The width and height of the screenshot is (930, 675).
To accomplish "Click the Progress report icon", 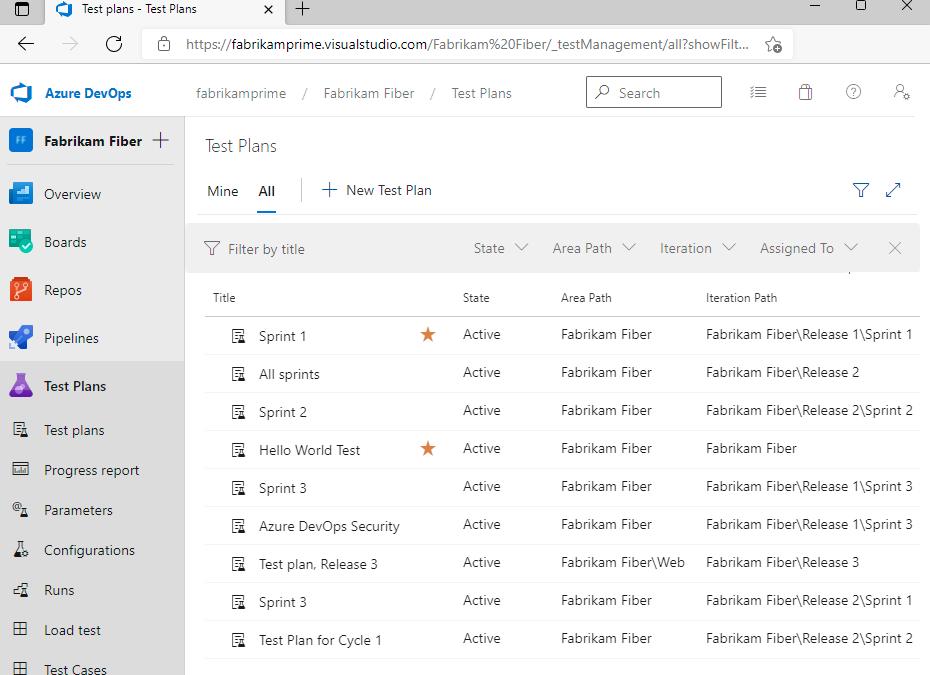I will pyautogui.click(x=21, y=469).
